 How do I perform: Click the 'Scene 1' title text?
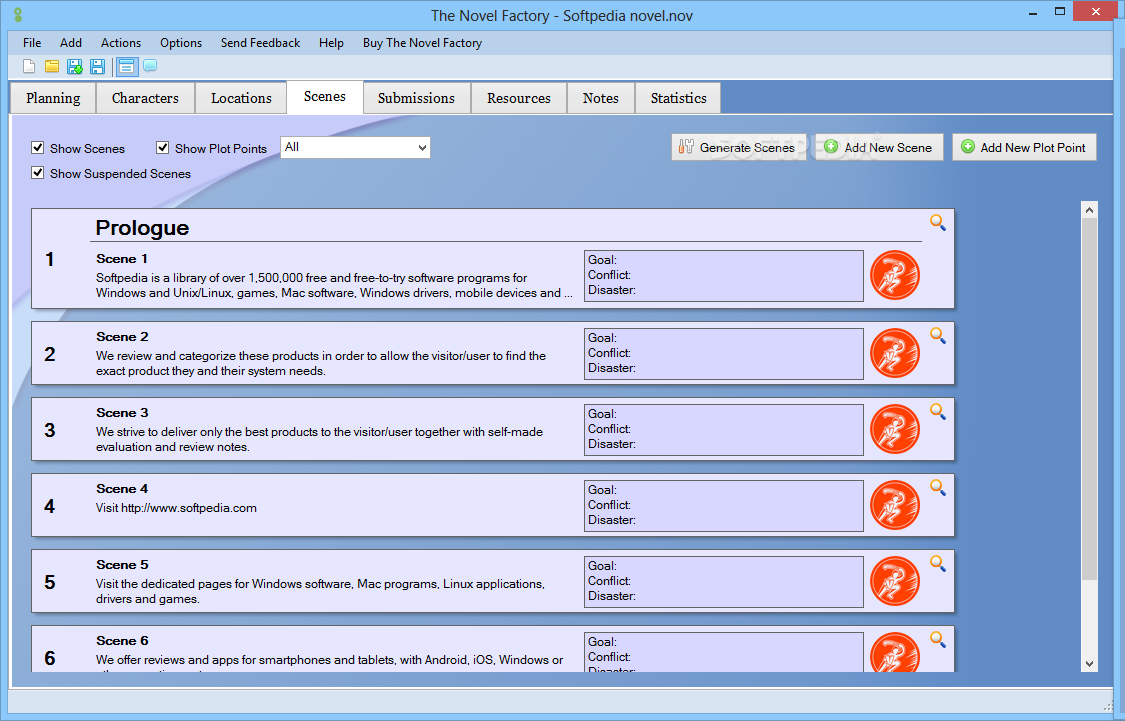(x=122, y=258)
